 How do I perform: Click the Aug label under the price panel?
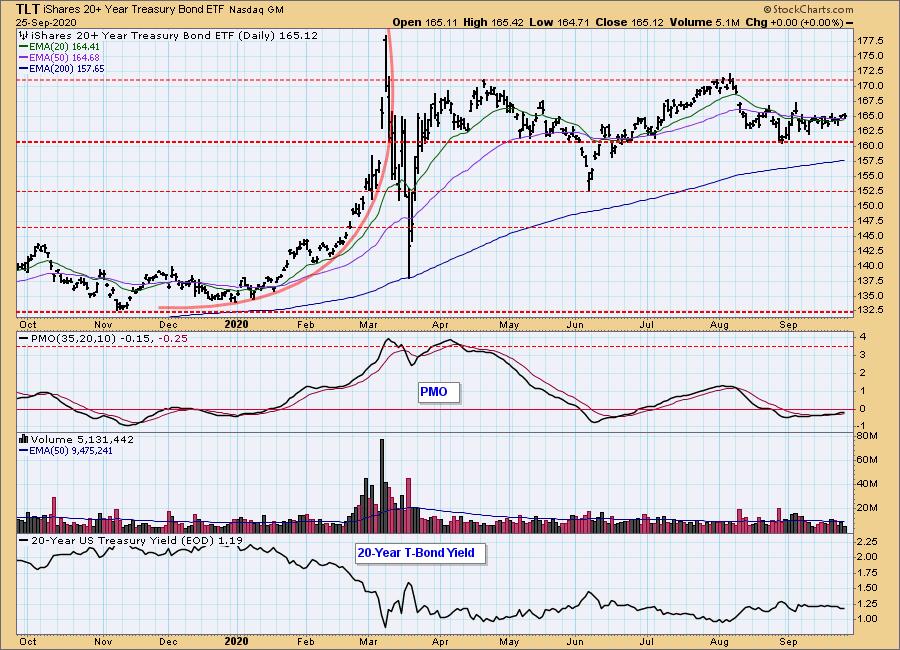click(x=719, y=325)
